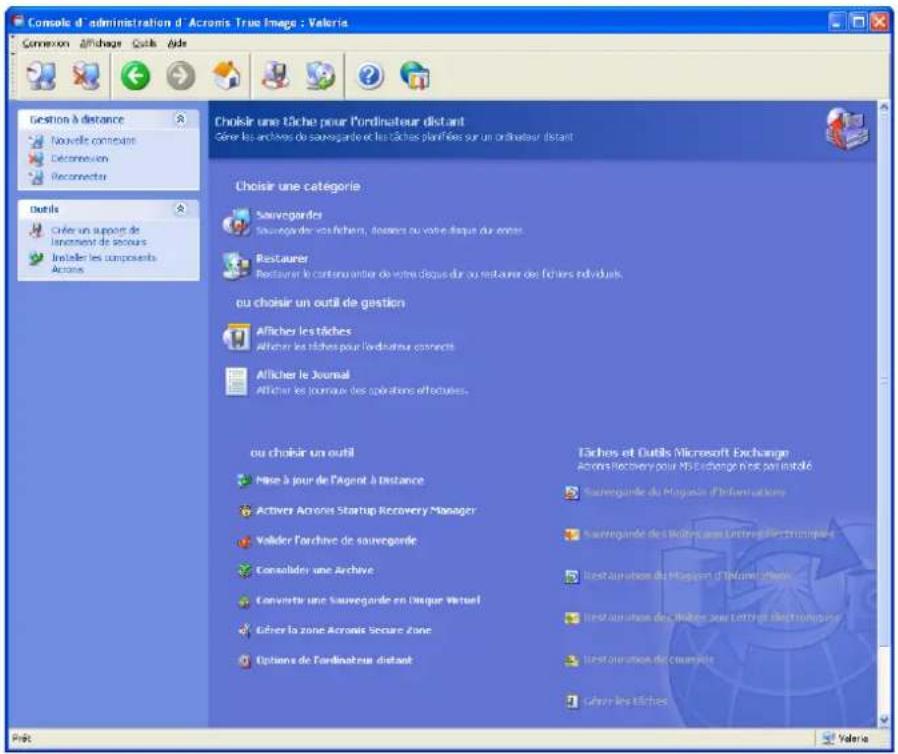Click the main pane scrollbar down arrow
This screenshot has width=898, height=754.
coord(884,720)
